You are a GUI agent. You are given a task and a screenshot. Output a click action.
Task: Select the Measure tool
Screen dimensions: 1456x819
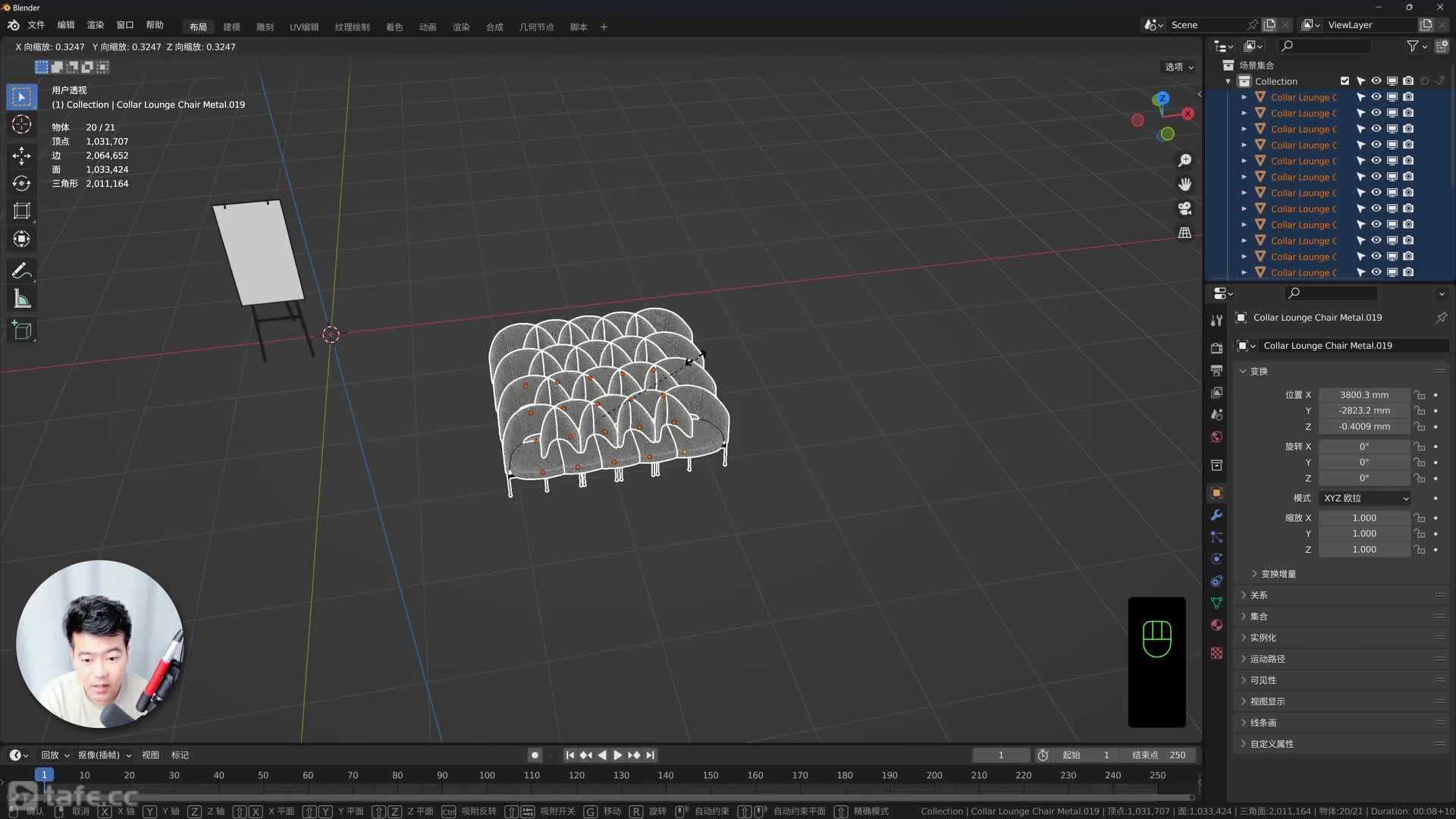tap(21, 298)
